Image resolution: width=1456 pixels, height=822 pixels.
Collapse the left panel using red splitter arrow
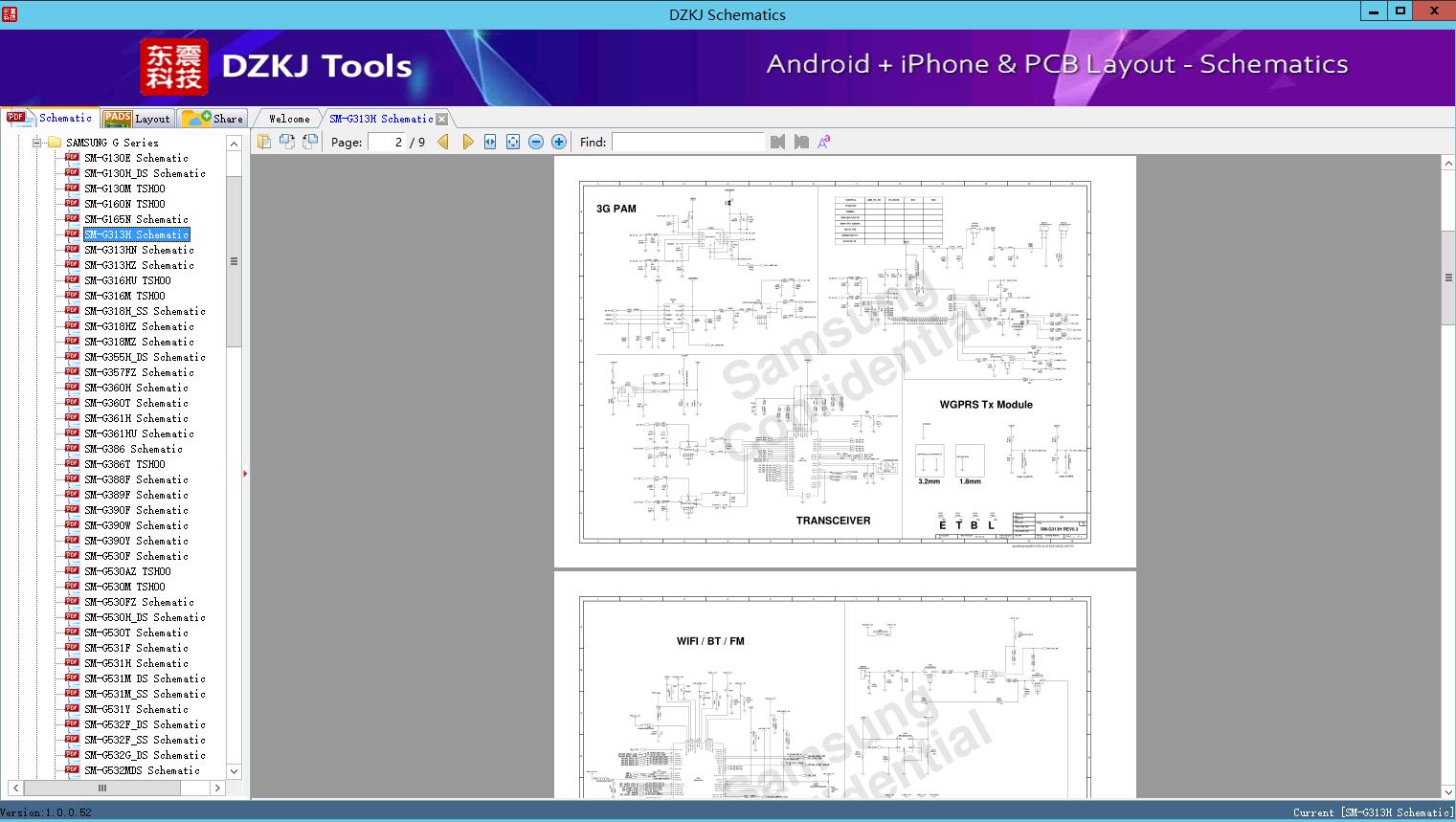tap(245, 473)
